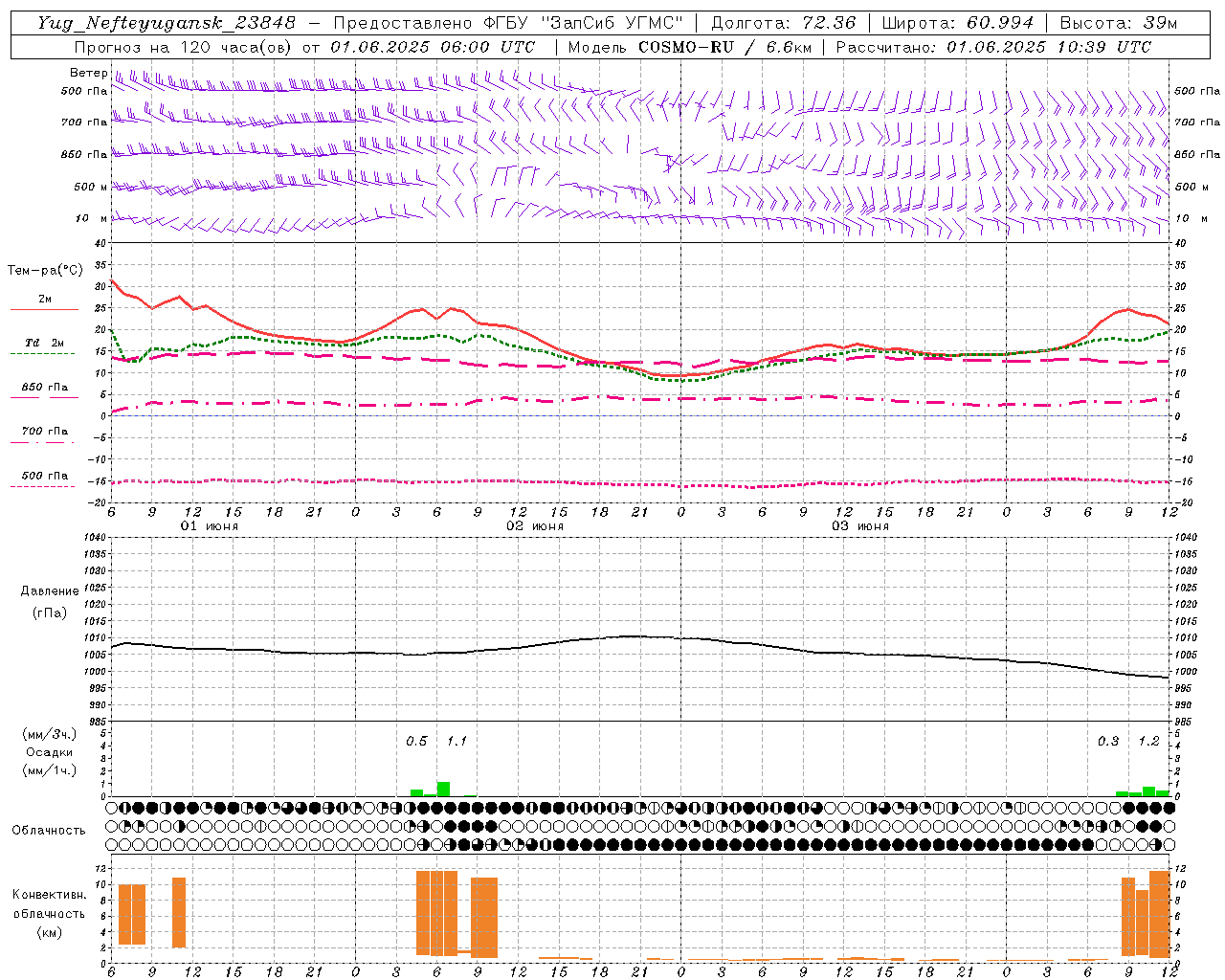Click the red 2м temperature legend line
This screenshot has width=1225, height=980.
pyautogui.click(x=44, y=309)
